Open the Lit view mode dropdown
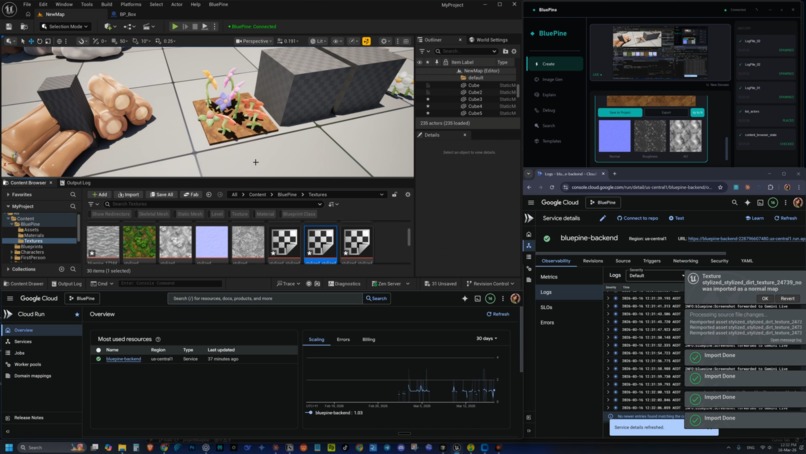 click(x=319, y=41)
